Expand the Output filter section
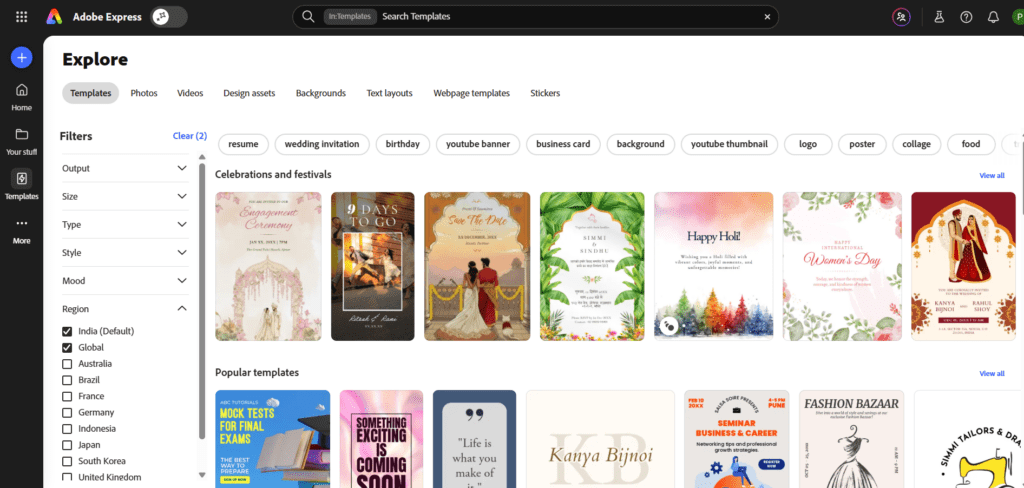Viewport: 1024px width, 488px height. (182, 168)
